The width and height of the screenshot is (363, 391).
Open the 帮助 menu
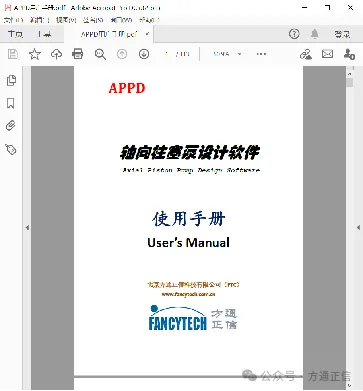click(x=149, y=20)
